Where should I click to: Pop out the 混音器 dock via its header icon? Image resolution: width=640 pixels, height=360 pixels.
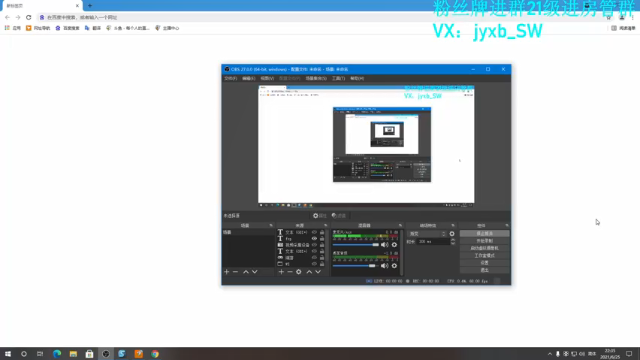point(400,225)
